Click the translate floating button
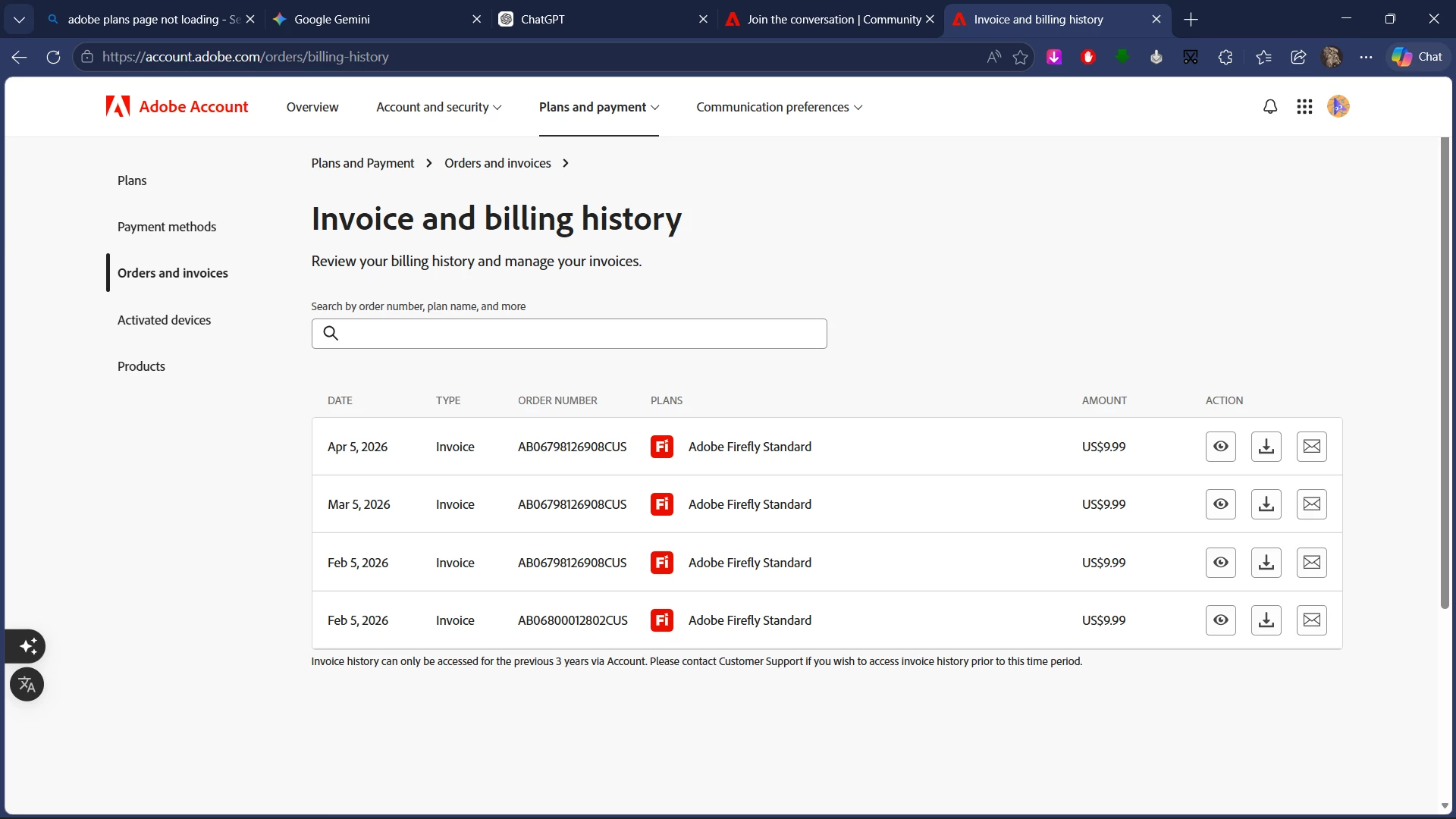Viewport: 1456px width, 819px height. tap(27, 685)
